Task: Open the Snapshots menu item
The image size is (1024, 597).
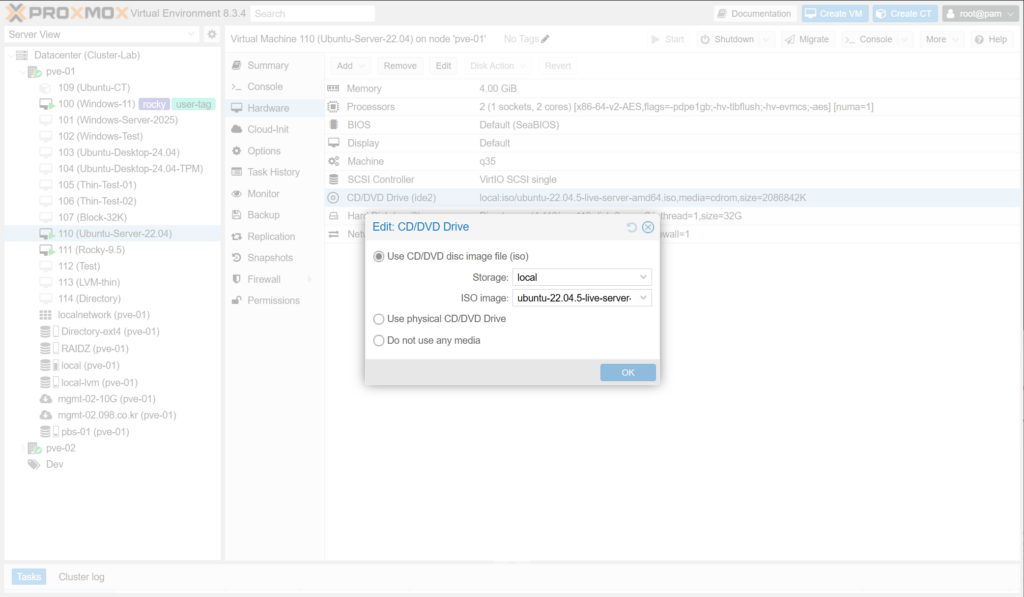Action: click(270, 258)
